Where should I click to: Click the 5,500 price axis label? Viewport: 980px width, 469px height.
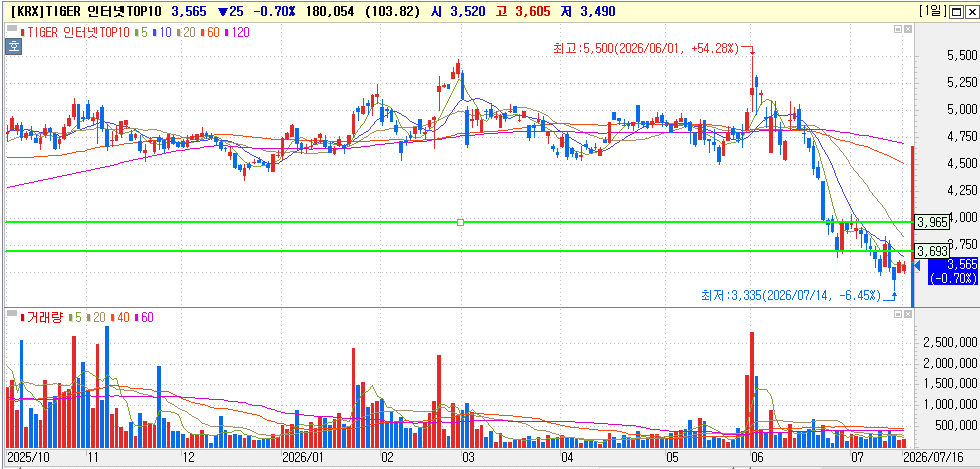[962, 56]
